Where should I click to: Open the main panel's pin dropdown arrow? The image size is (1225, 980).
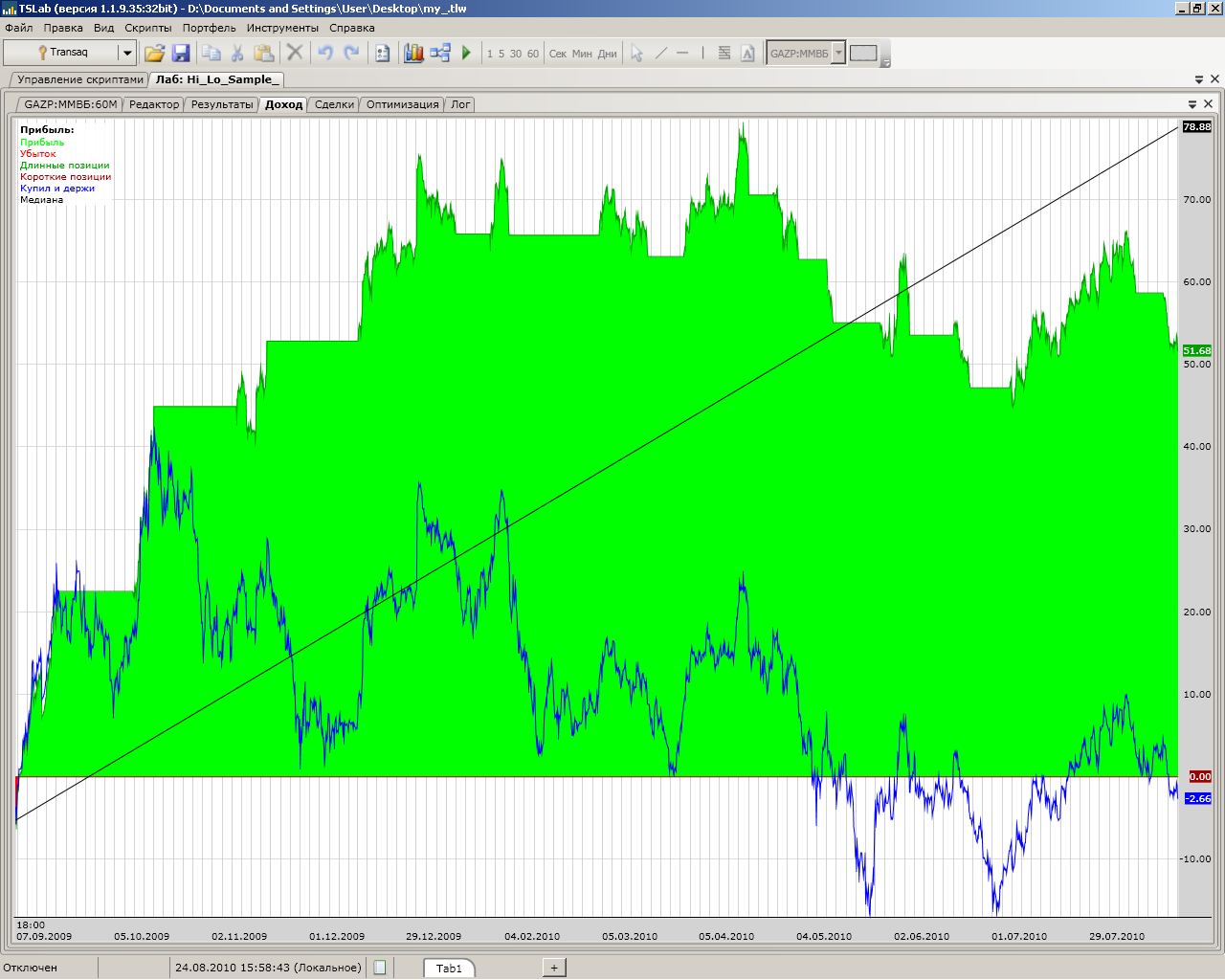(1199, 79)
